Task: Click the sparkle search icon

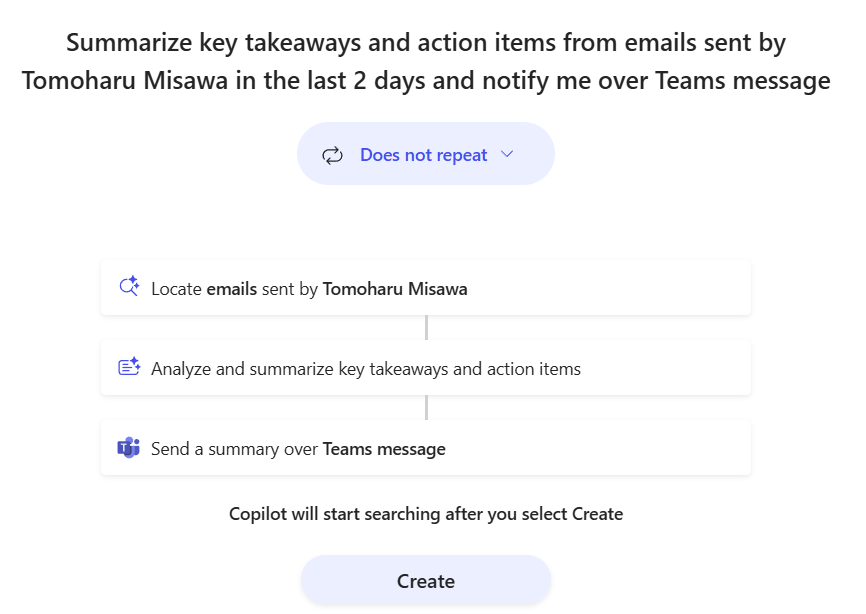Action: [x=129, y=287]
